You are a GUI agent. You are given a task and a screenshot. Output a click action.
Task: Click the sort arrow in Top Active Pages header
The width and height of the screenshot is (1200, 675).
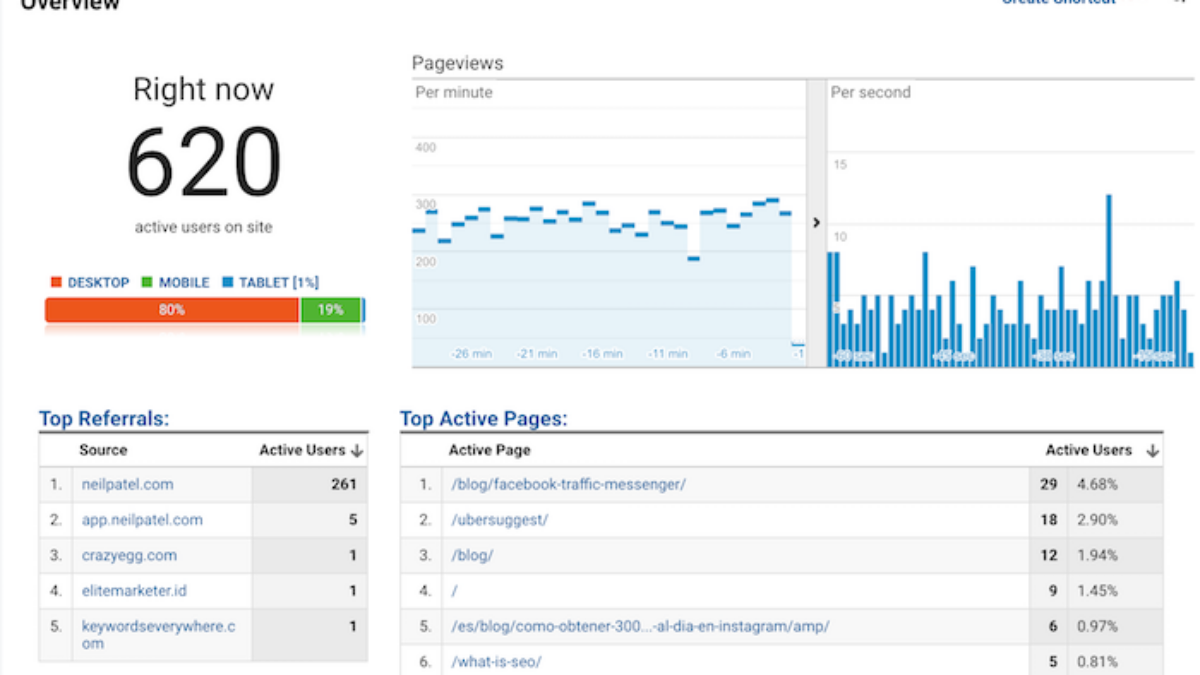(x=1152, y=451)
